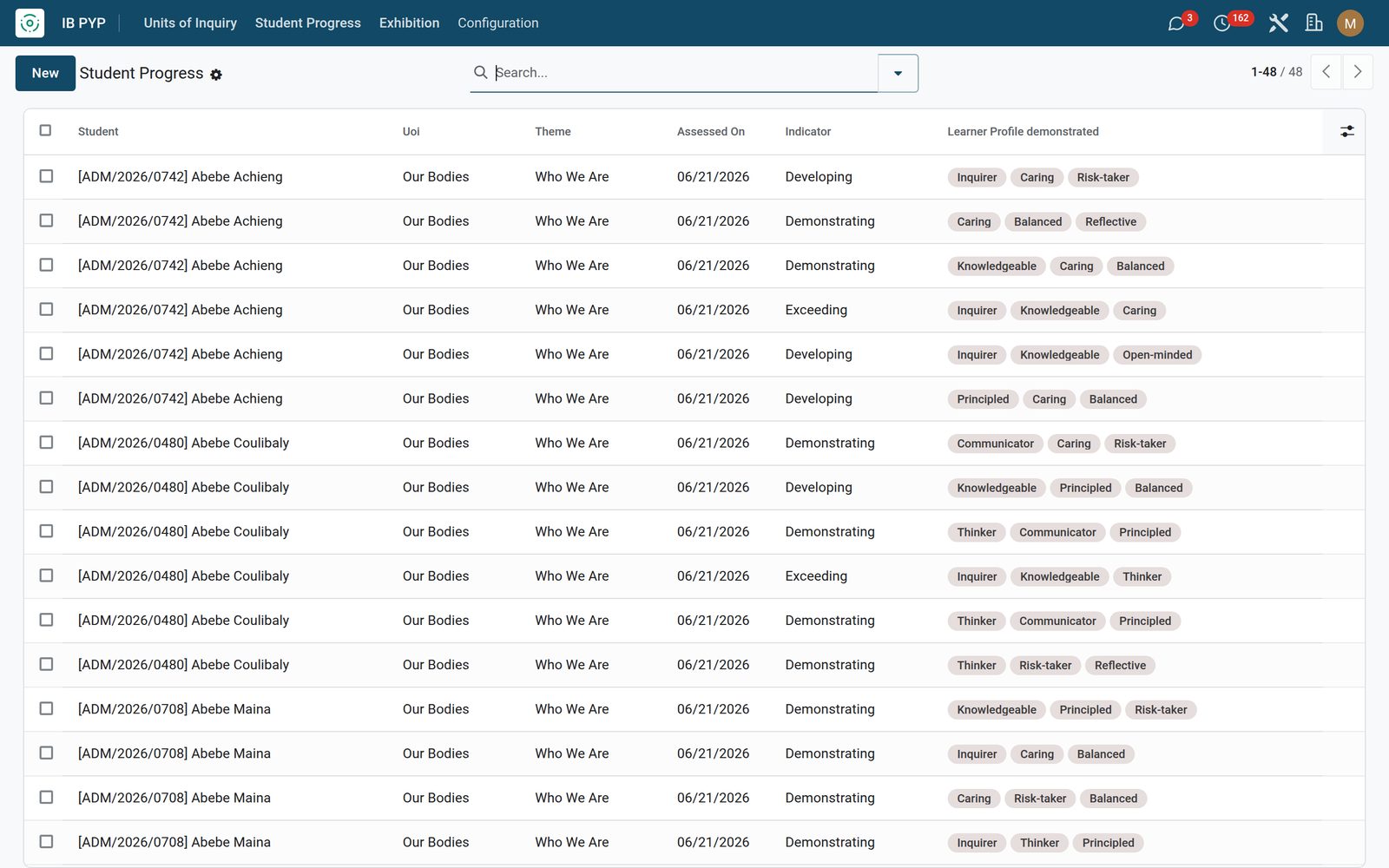Open the Configuration menu
Screen dimensions: 1389x868
(x=498, y=23)
